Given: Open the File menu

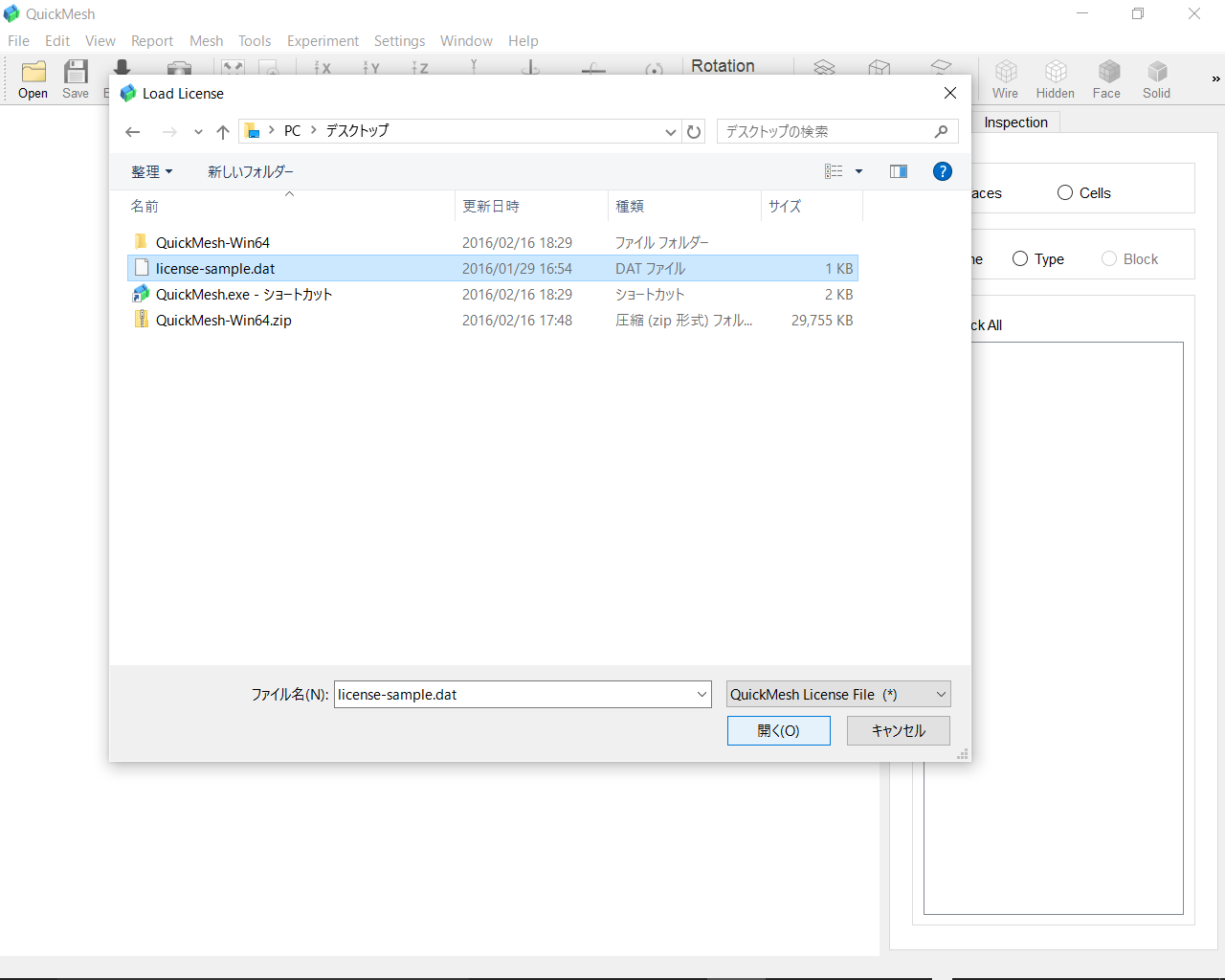Looking at the screenshot, I should 18,40.
